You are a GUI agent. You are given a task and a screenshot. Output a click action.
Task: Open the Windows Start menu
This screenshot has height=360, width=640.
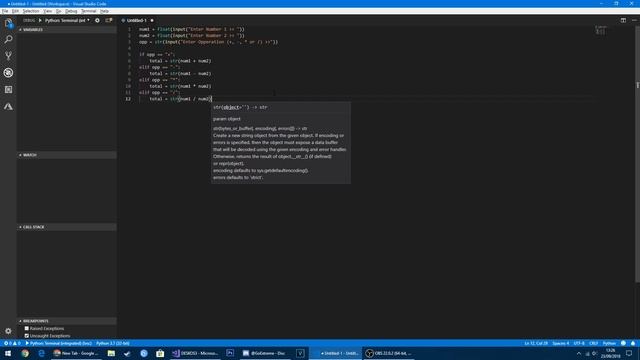pos(8,353)
